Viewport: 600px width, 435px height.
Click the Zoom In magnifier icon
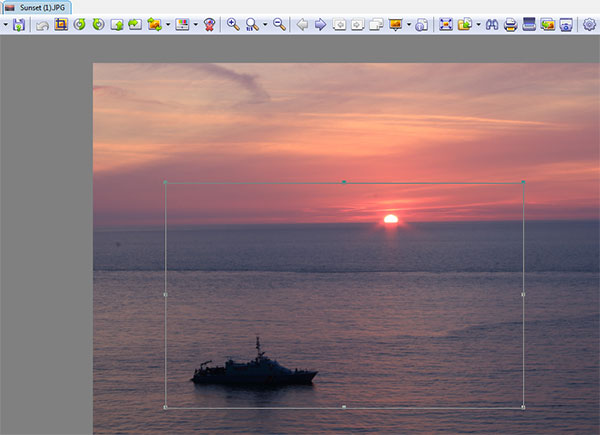coord(233,24)
